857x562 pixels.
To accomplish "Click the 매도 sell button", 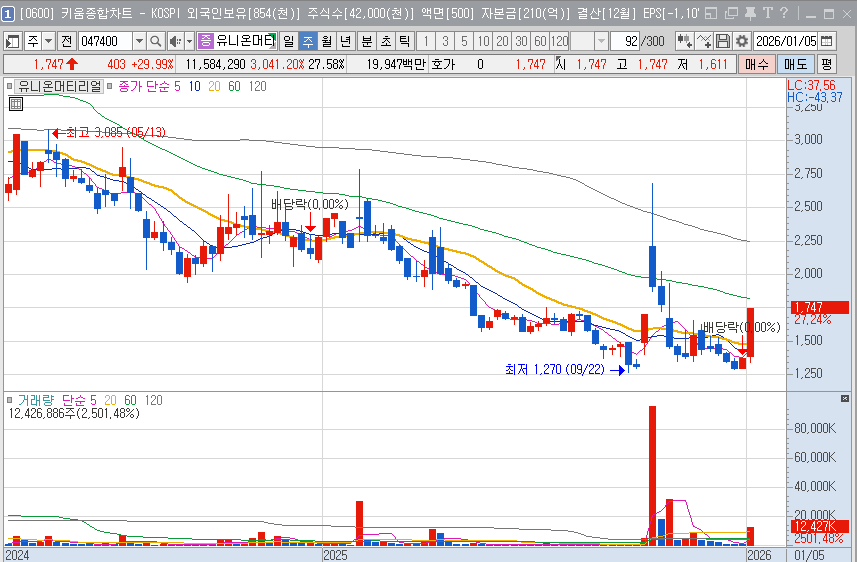I will coord(795,65).
